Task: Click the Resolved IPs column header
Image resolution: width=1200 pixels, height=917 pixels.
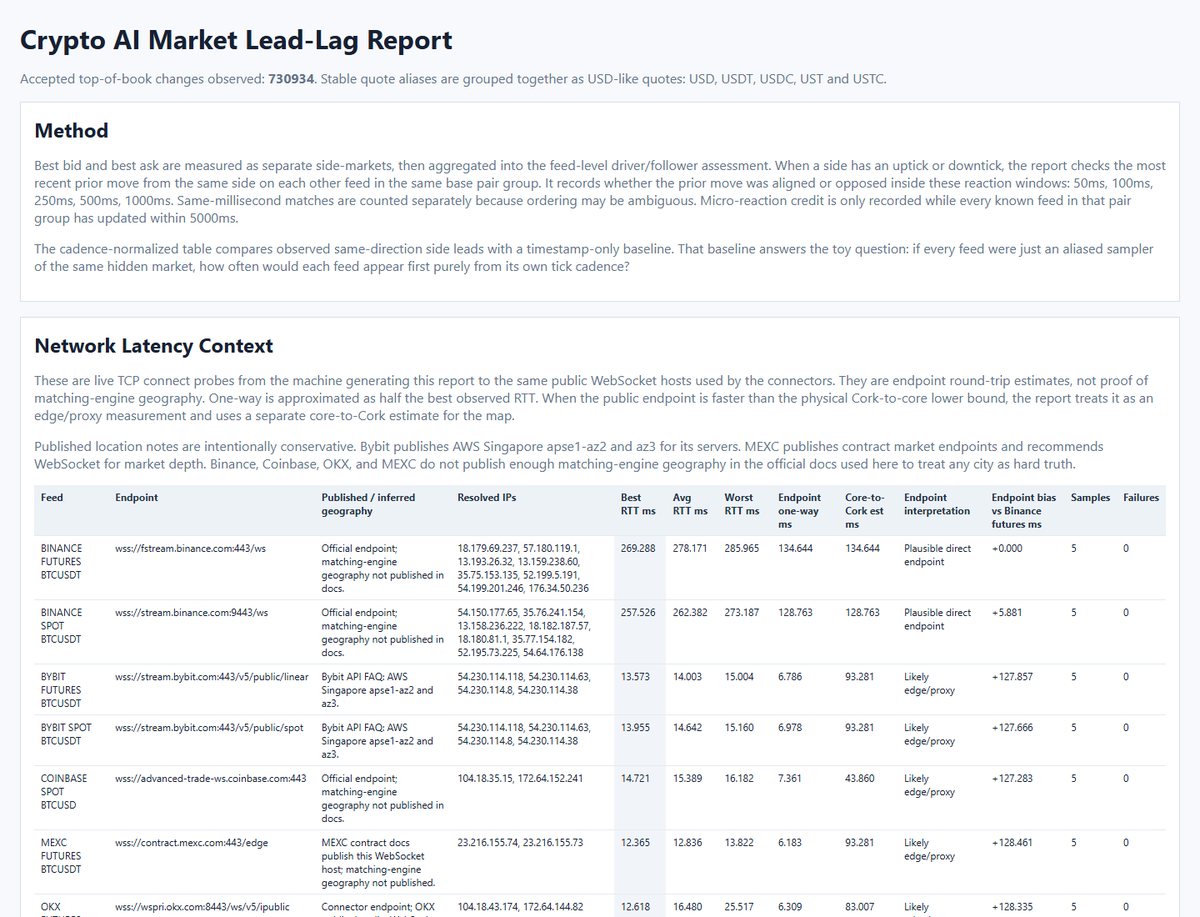Action: coord(487,497)
